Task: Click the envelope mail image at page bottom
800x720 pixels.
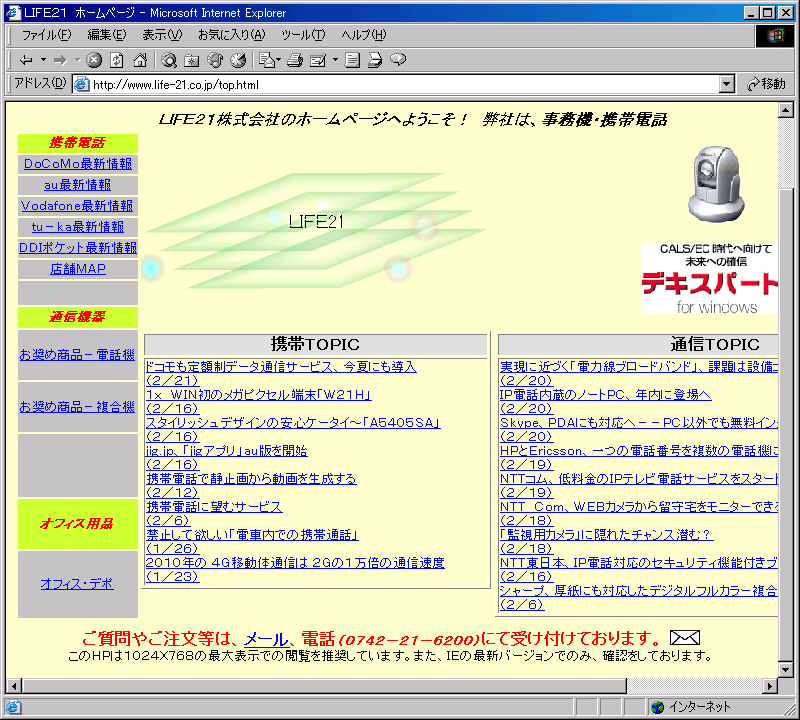Action: point(685,637)
